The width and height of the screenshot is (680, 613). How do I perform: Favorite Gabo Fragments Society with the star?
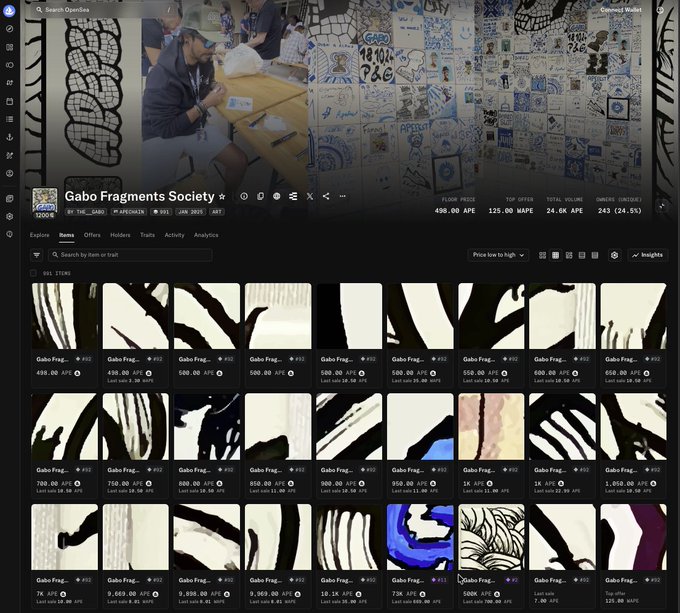coord(222,196)
